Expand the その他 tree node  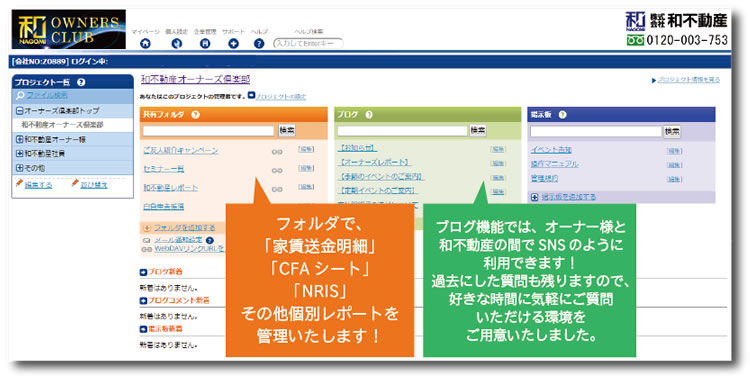20,168
